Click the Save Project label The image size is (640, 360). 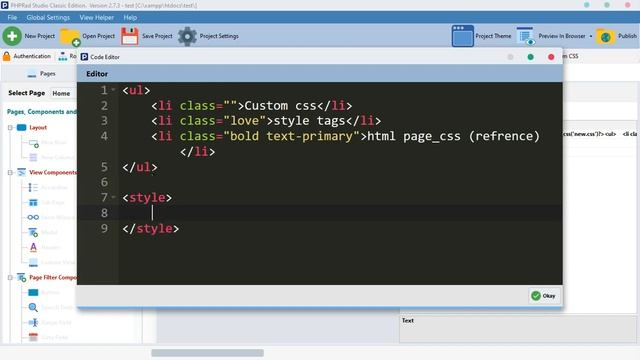click(x=157, y=36)
